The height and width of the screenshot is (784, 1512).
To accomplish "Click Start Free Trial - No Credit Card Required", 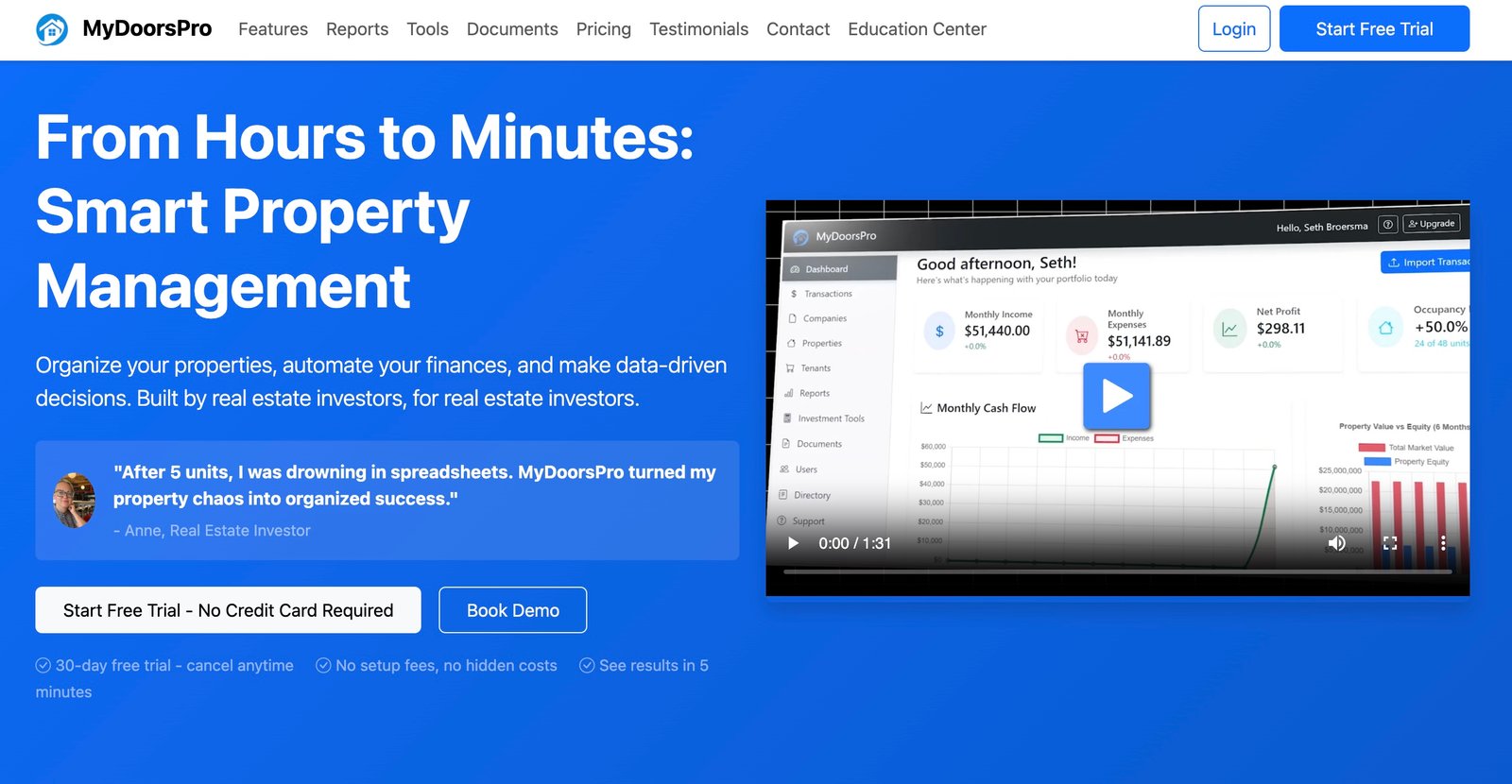I will 228,610.
